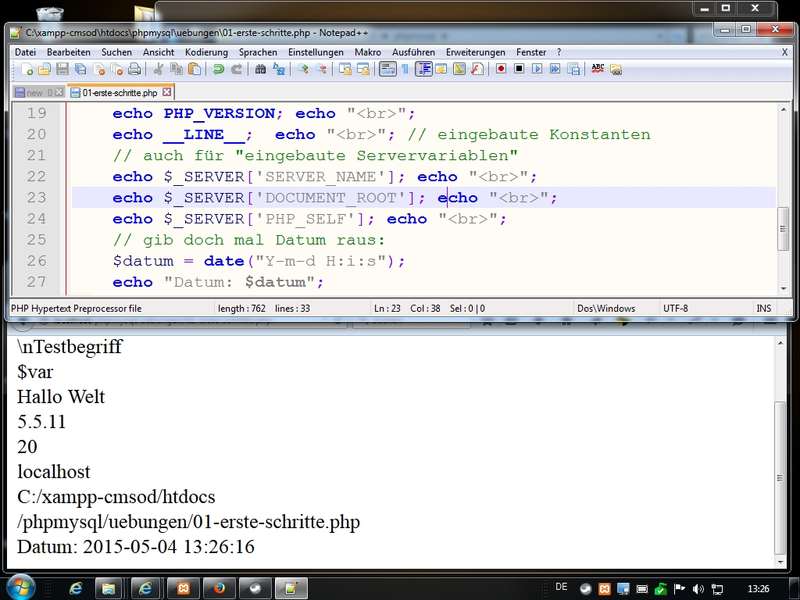
Task: Click the Cut scissors toolbar icon
Action: point(158,69)
